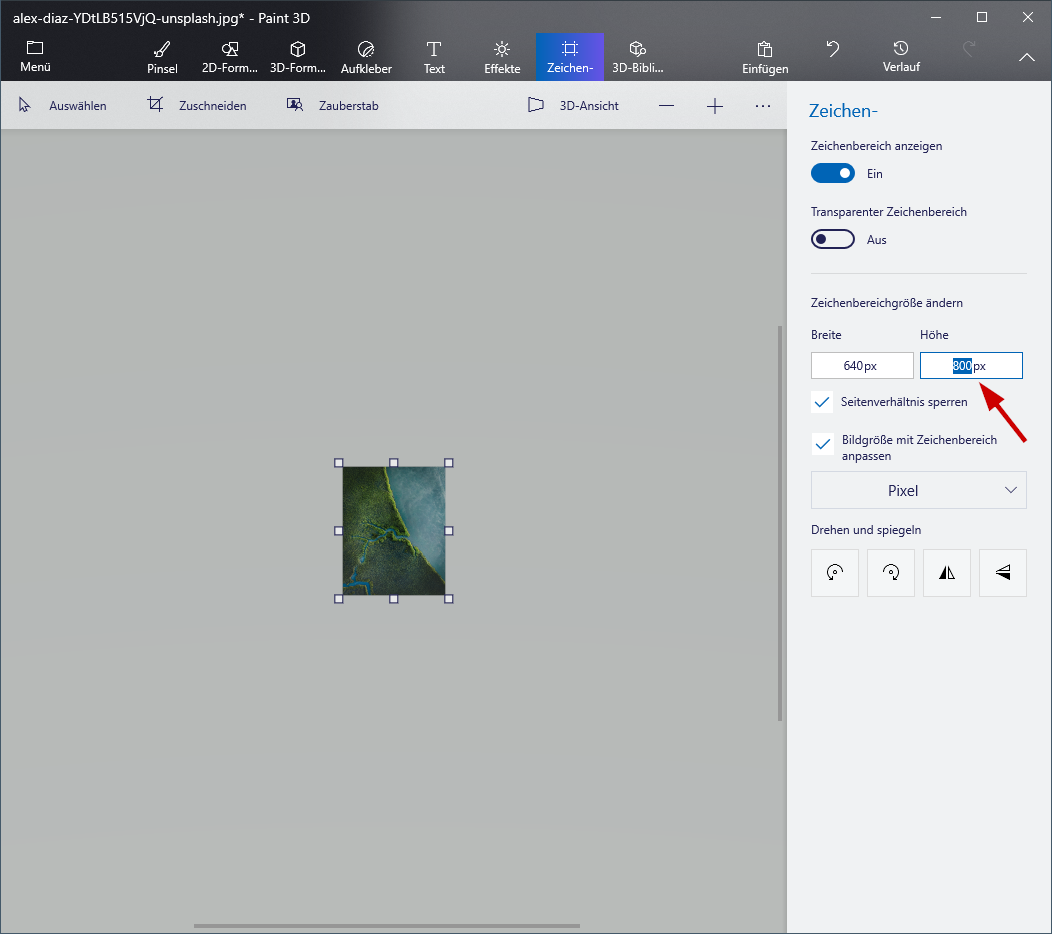Collapse the ribbon with the chevron
The height and width of the screenshot is (934, 1052).
[1027, 58]
